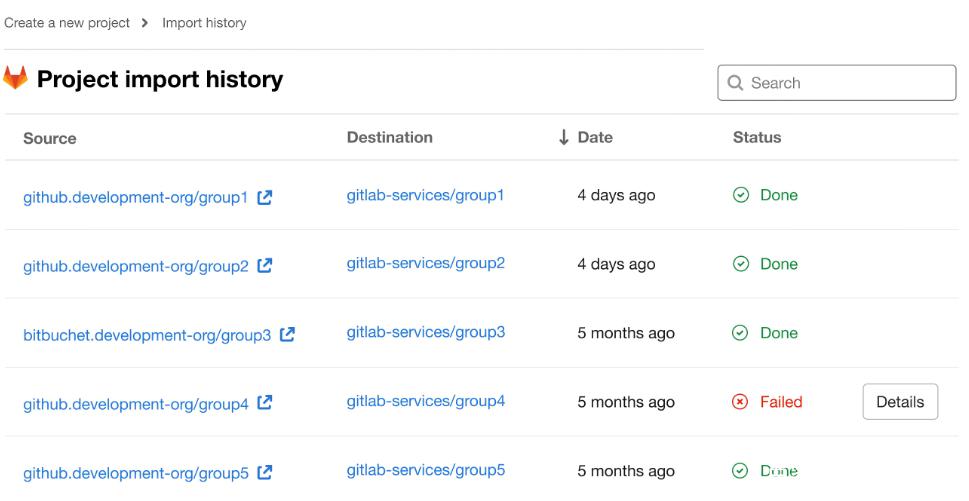This screenshot has height=501, width=969.
Task: Sort by the Date column header
Action: tap(595, 137)
